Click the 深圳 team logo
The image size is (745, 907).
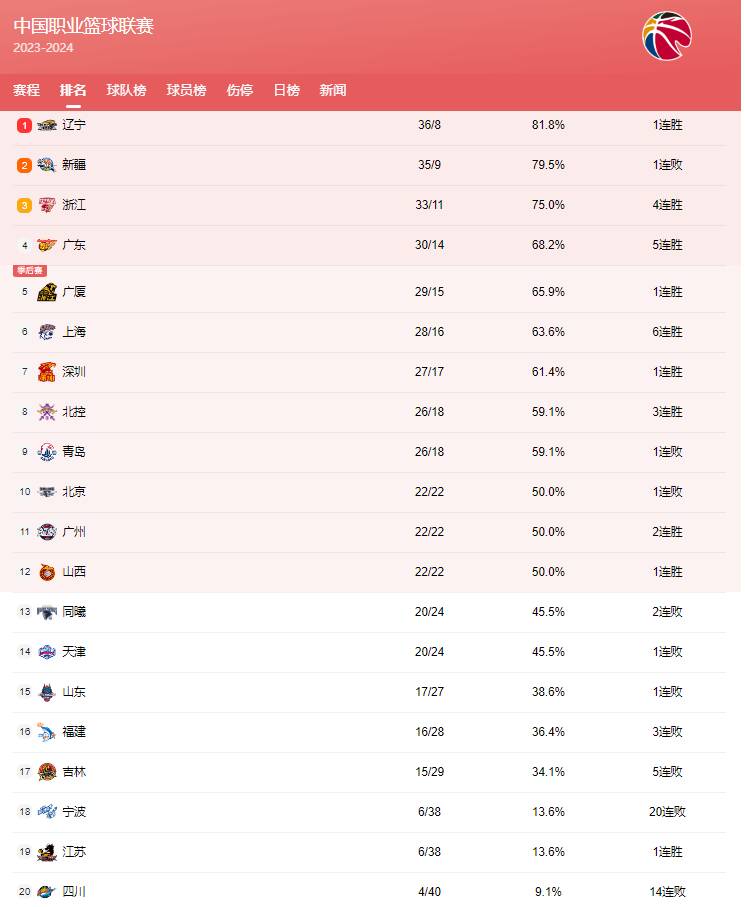[47, 372]
